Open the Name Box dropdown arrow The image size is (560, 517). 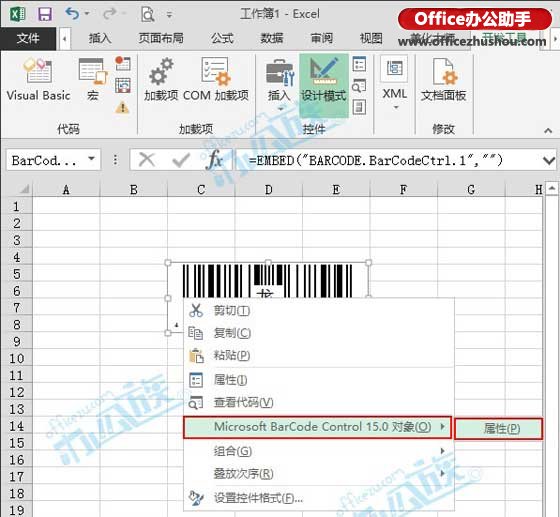92,158
